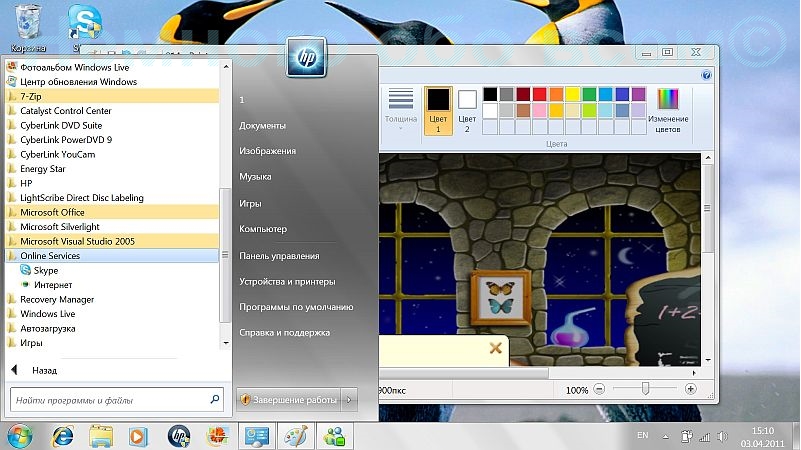The image size is (801, 450).
Task: Select Color 2 as the active color
Action: coord(467,109)
